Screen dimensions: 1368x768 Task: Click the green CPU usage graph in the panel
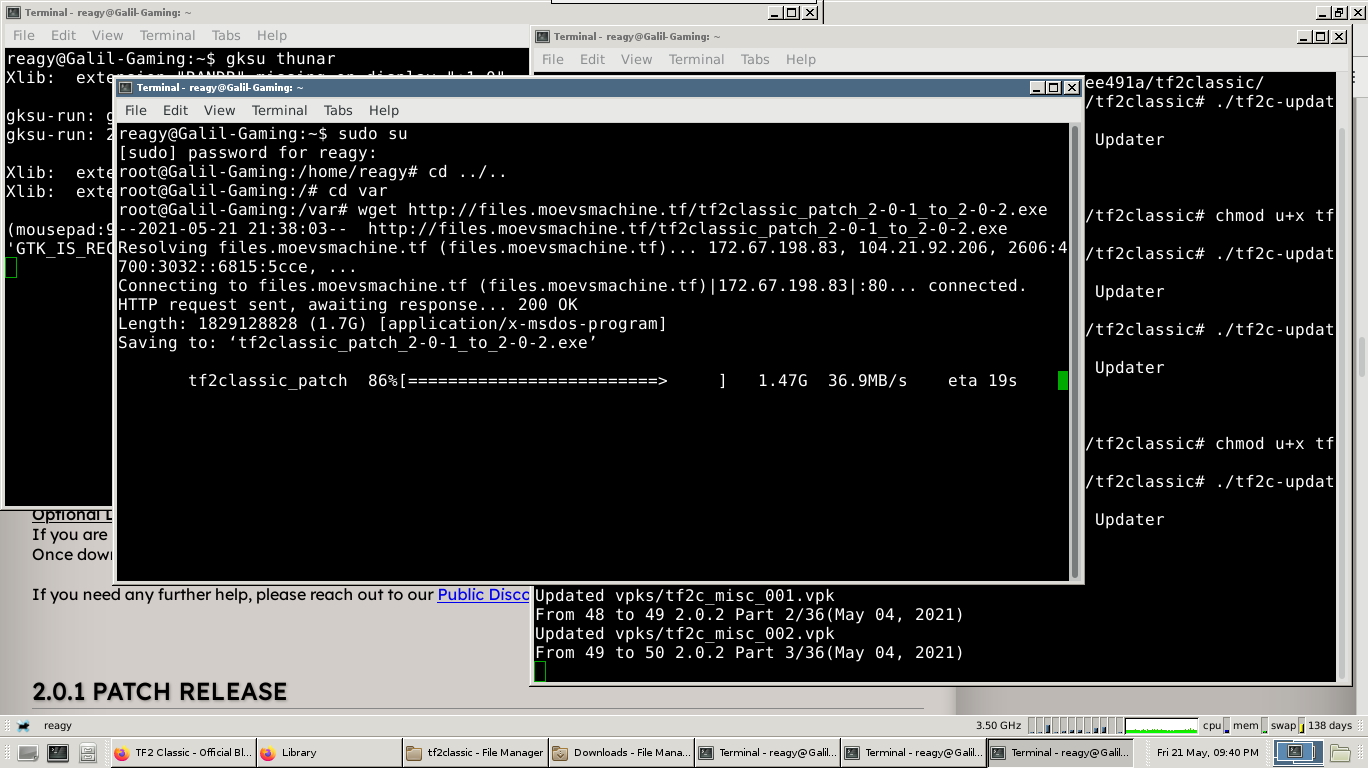pyautogui.click(x=1161, y=725)
